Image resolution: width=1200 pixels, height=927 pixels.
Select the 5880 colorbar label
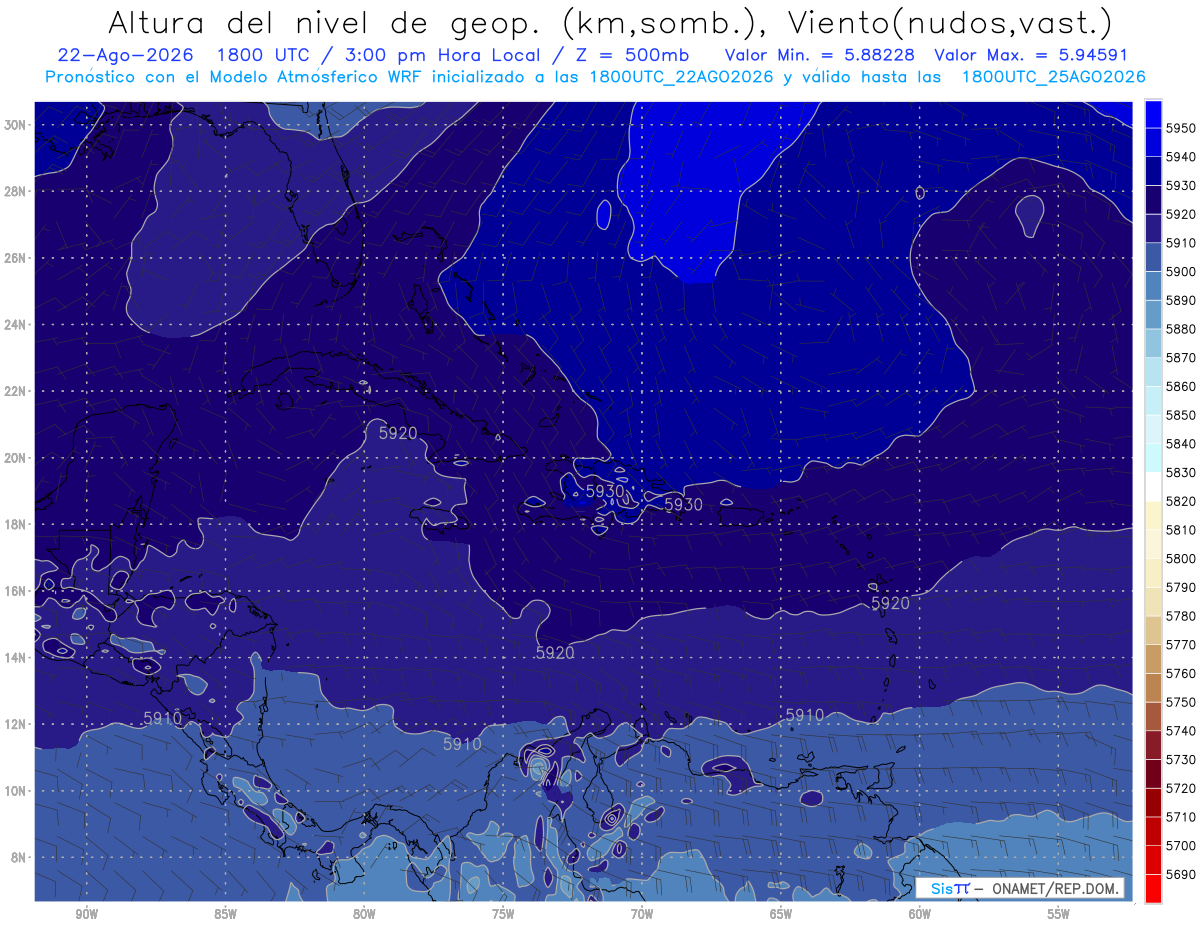(x=1182, y=329)
